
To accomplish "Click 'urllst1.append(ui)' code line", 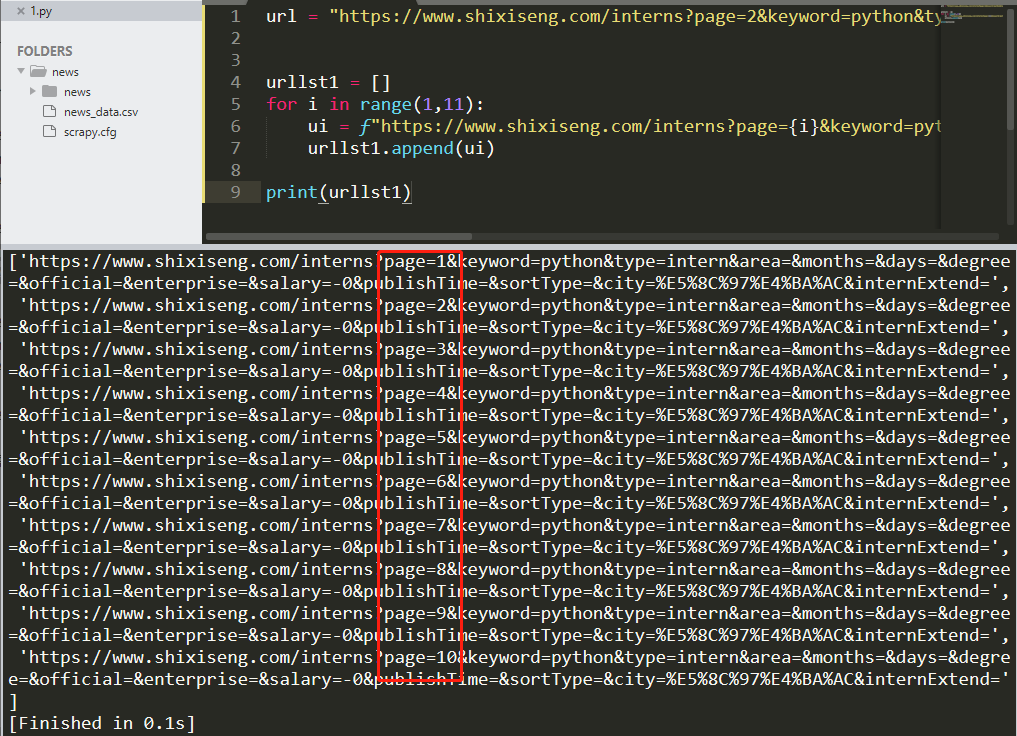I will click(401, 148).
